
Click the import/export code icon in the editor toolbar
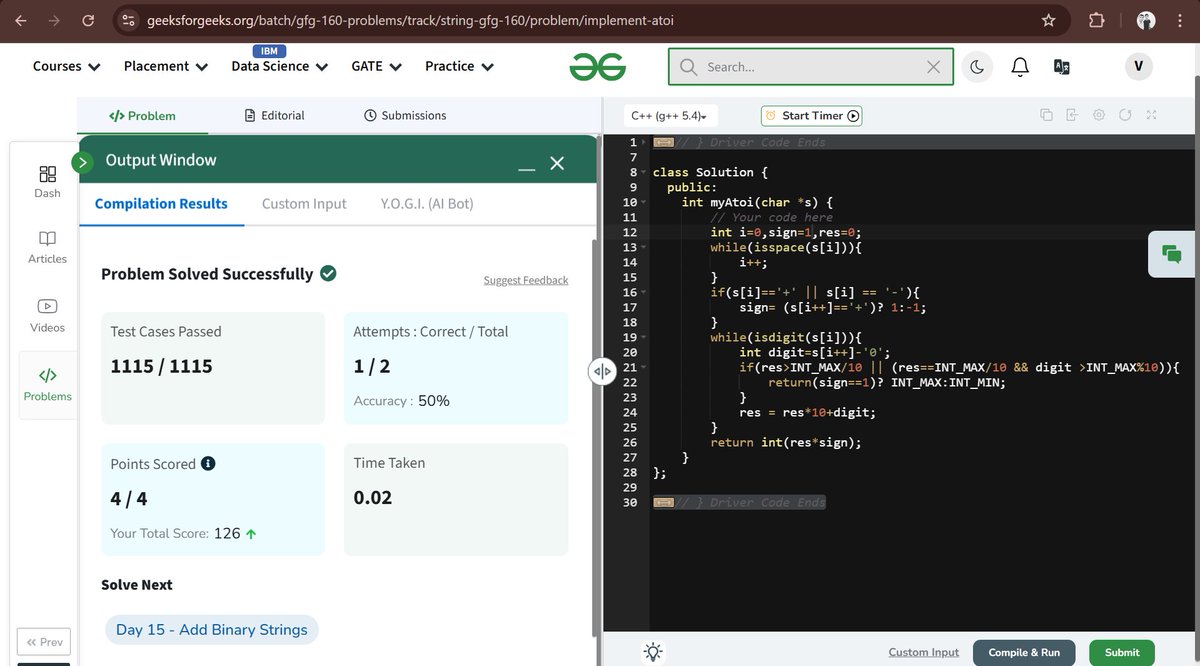[1072, 115]
